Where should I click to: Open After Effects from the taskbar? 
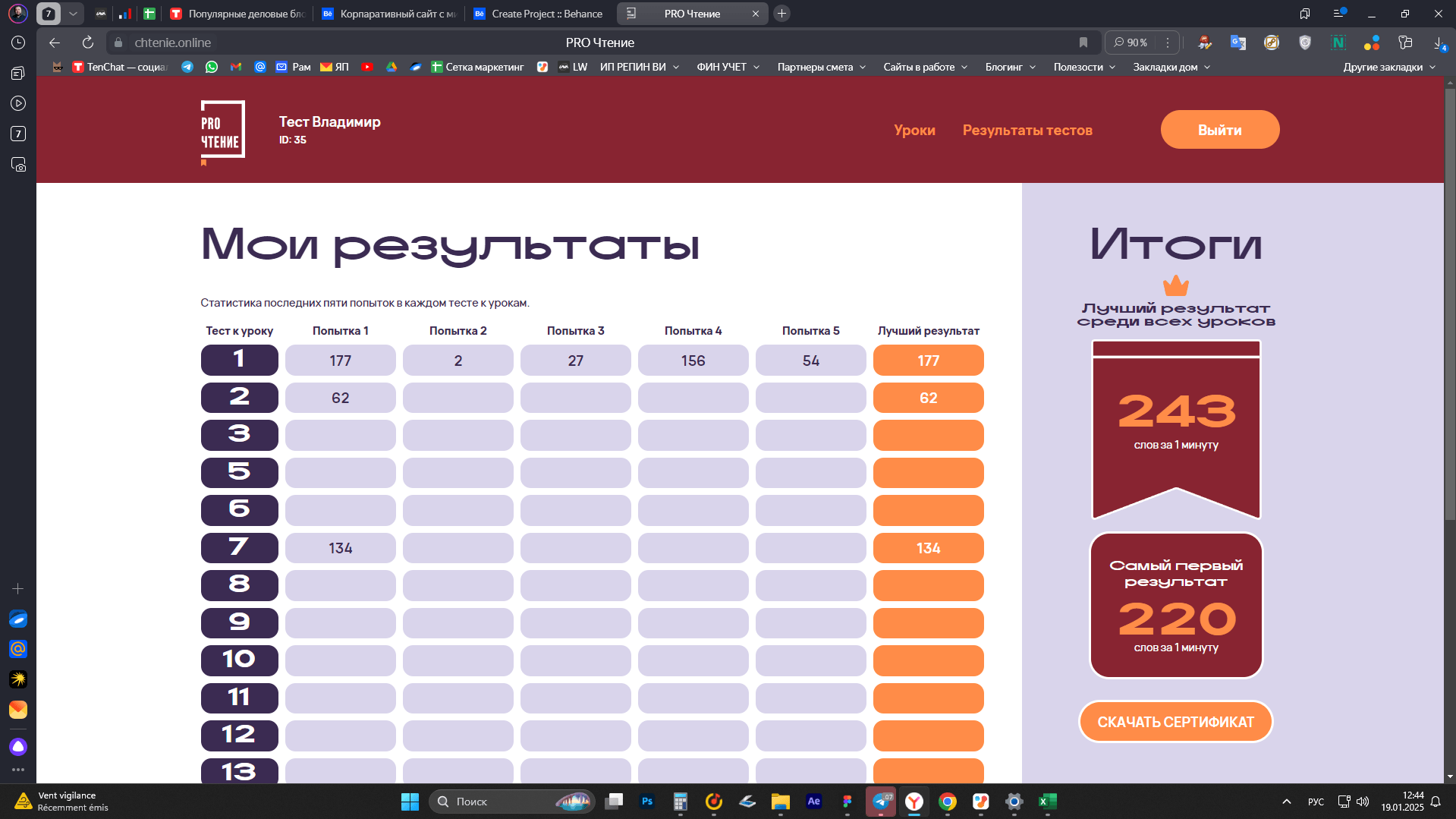click(x=814, y=802)
